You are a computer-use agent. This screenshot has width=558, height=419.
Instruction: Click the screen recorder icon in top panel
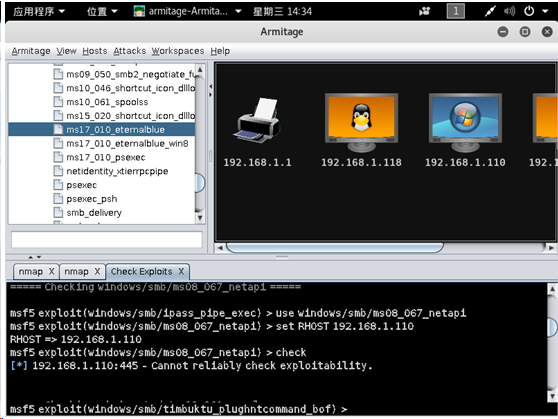point(424,12)
